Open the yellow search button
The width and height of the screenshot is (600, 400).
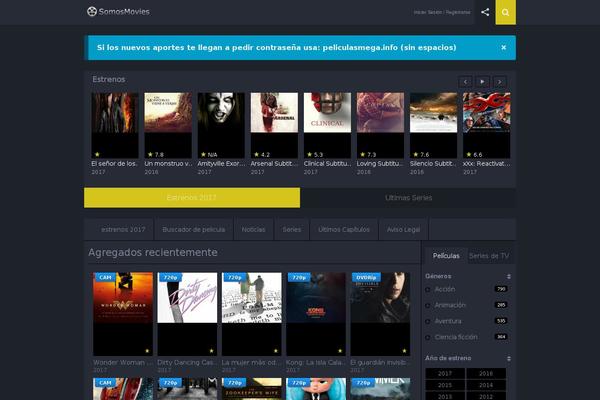(505, 12)
